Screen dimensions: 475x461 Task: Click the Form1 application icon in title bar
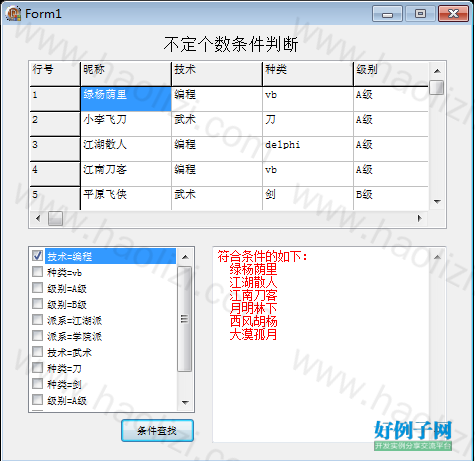[x=14, y=14]
